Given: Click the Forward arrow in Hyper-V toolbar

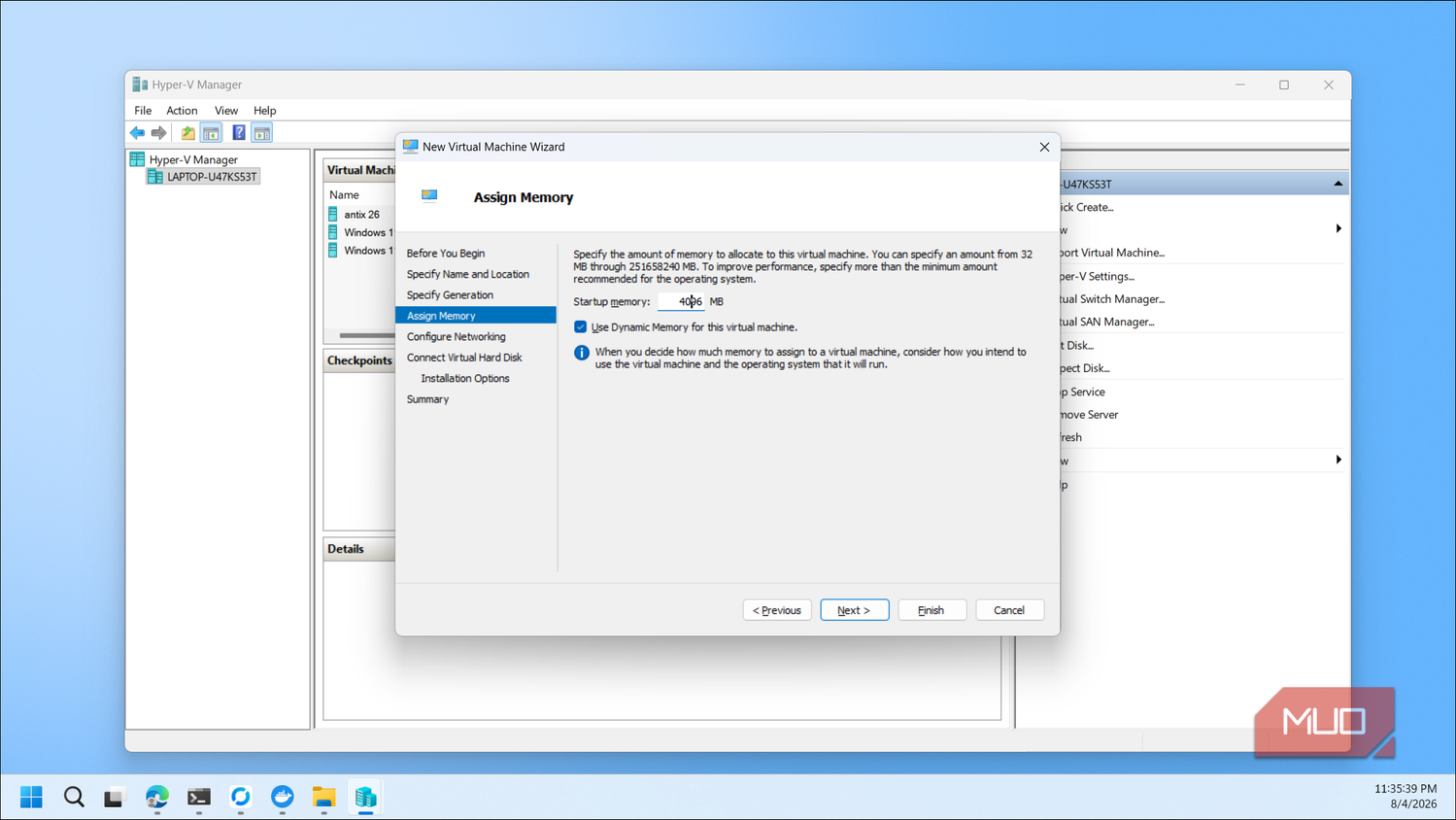Looking at the screenshot, I should point(158,133).
